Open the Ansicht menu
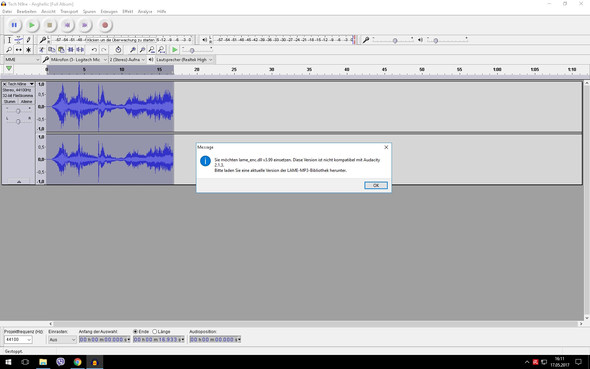 tap(48, 12)
